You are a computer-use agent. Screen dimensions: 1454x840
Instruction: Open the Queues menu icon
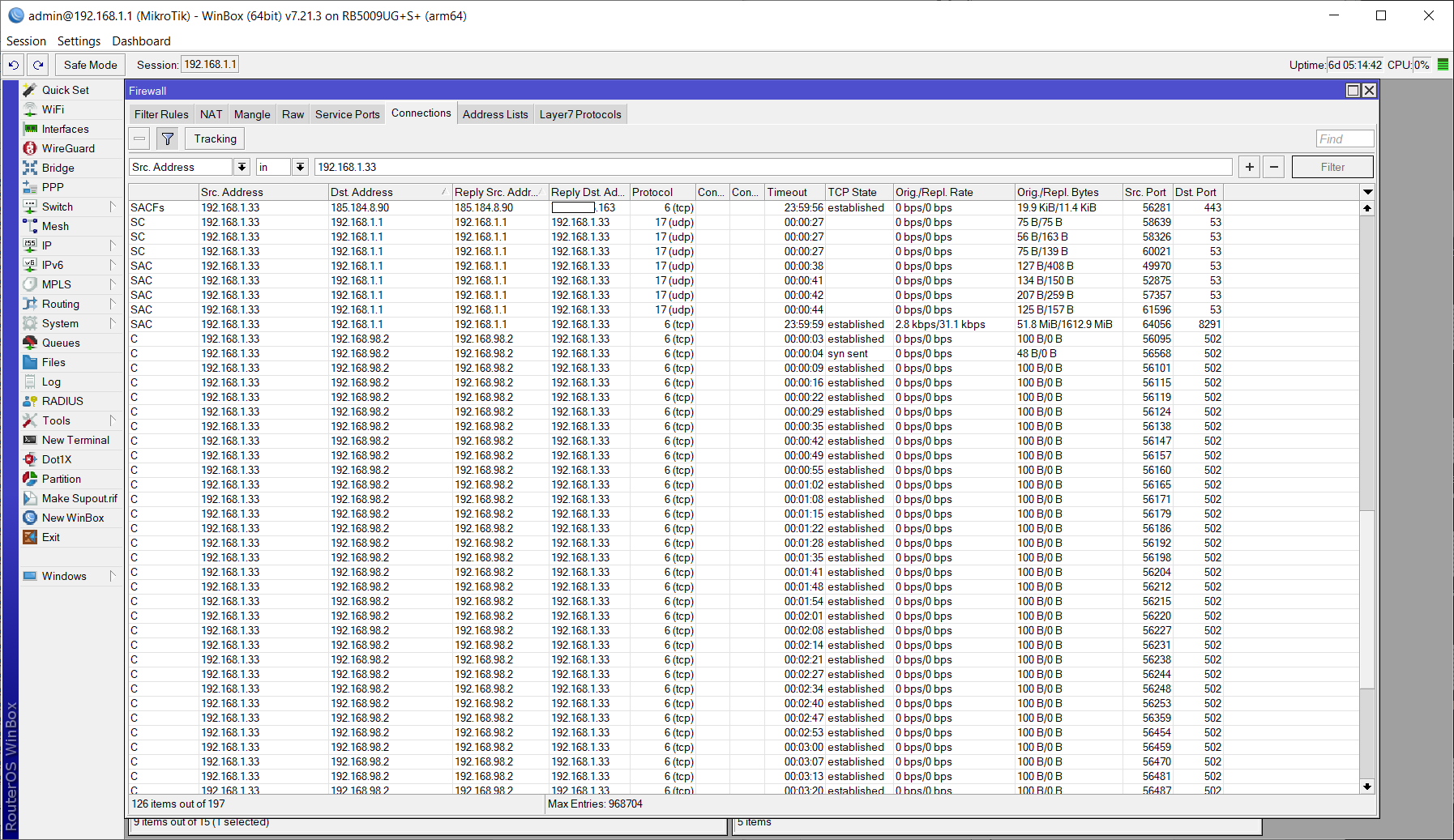[x=30, y=343]
